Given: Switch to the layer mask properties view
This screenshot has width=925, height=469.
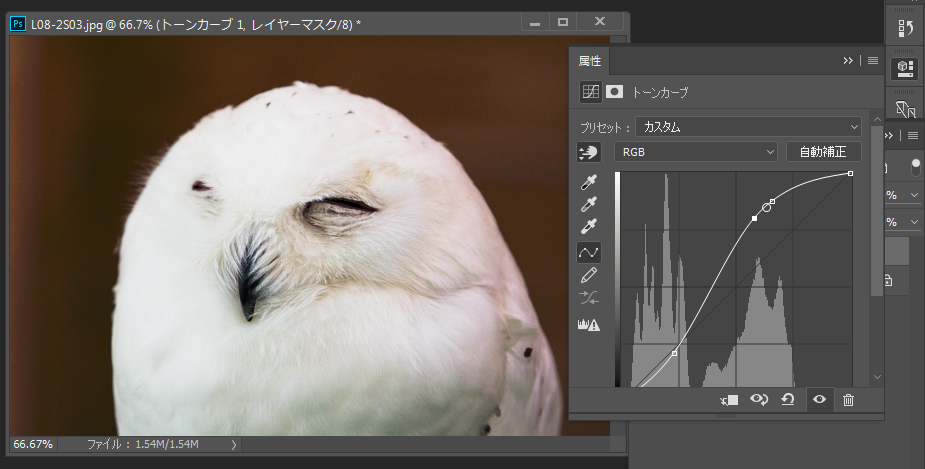Looking at the screenshot, I should [x=615, y=91].
